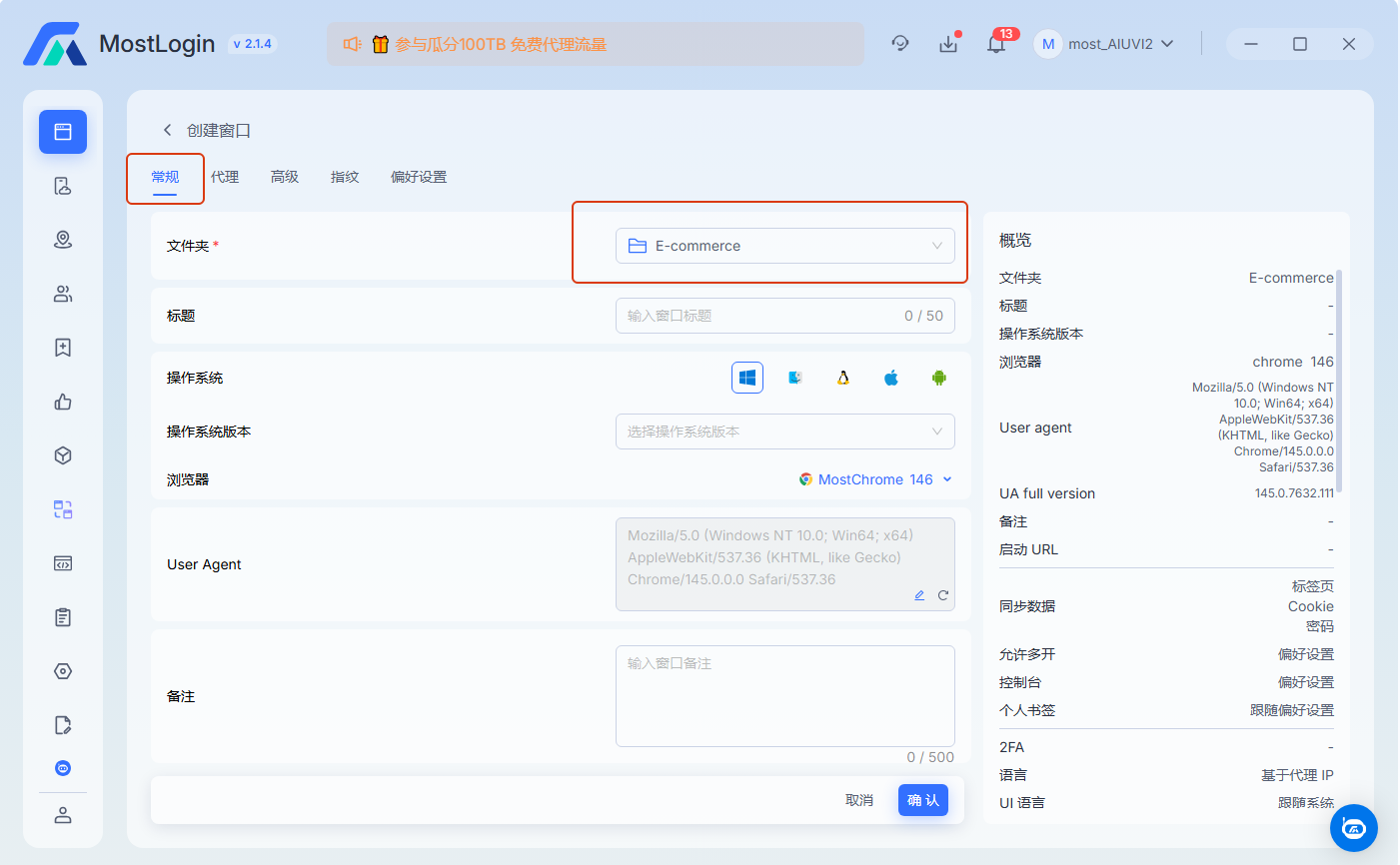Regenerate User Agent with refresh icon
The height and width of the screenshot is (865, 1400).
943,595
